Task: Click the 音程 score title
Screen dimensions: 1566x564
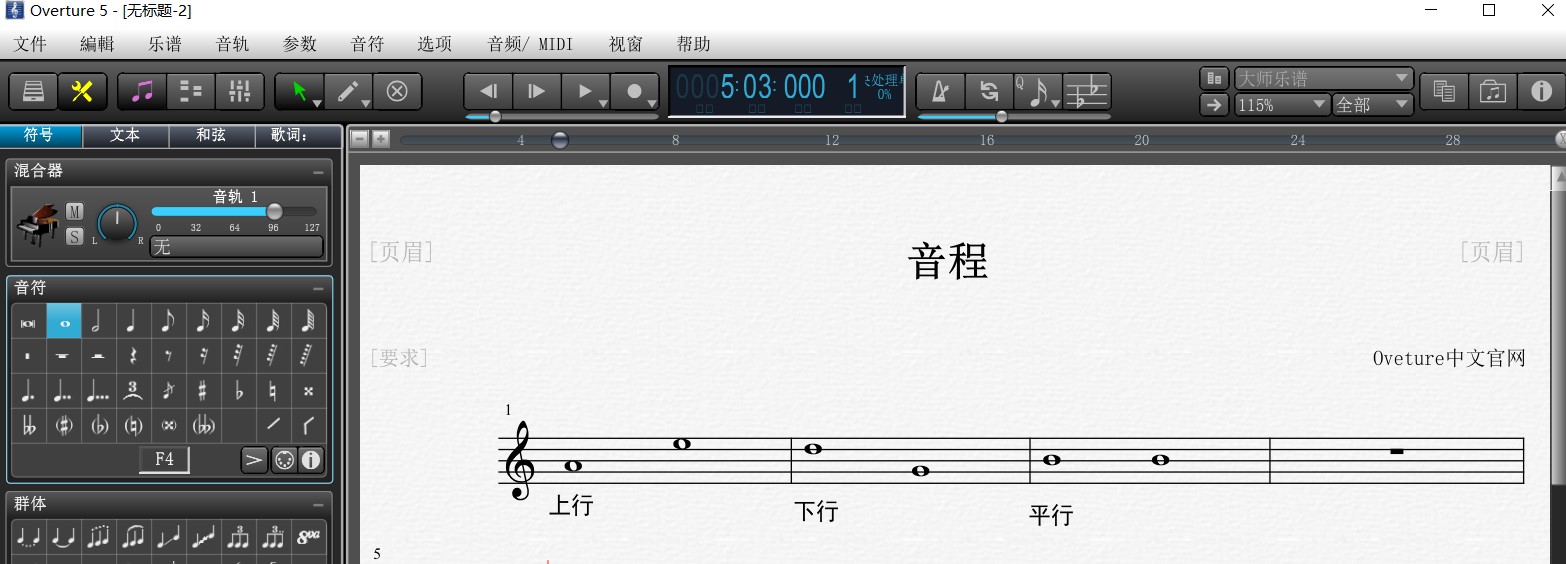Action: (x=948, y=261)
